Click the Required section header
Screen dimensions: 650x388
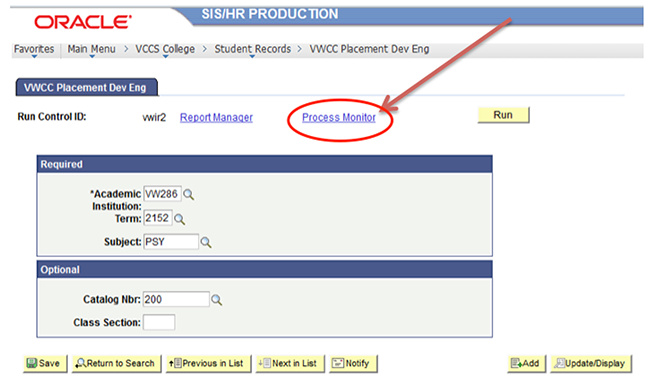[264, 164]
